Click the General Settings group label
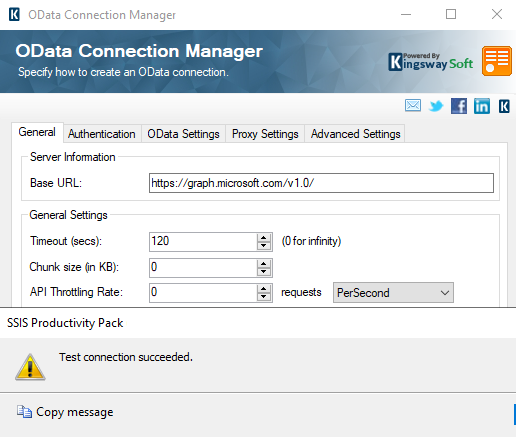516x437 pixels. (68, 215)
